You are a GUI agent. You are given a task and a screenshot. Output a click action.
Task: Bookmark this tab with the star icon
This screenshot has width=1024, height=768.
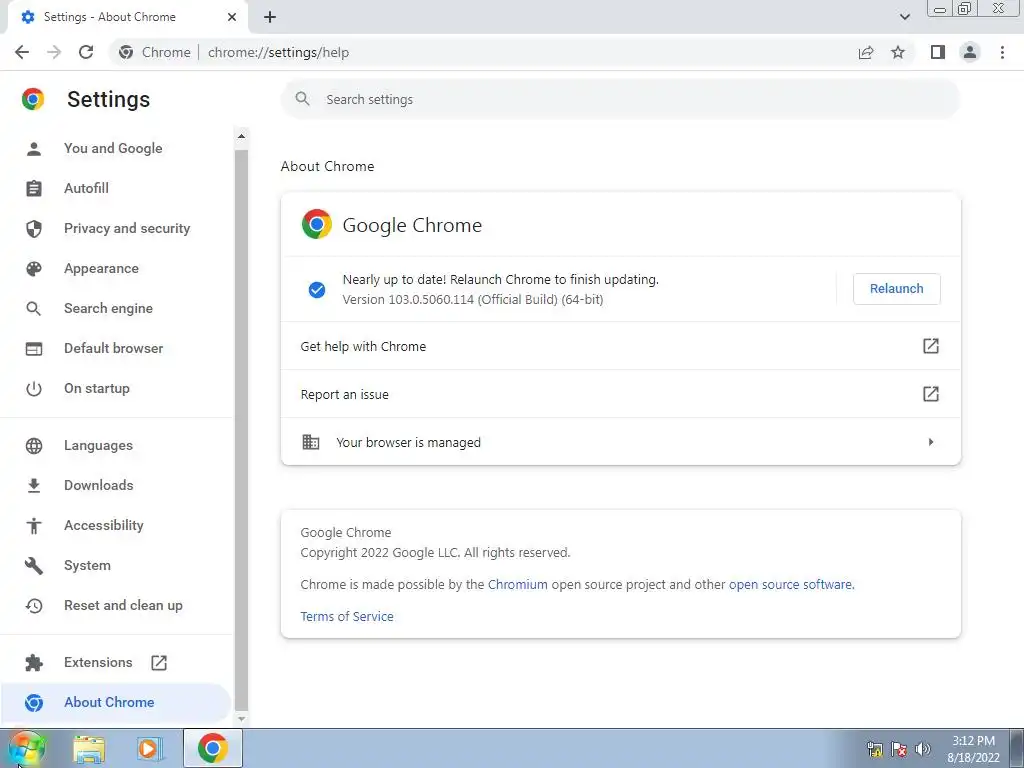898,52
